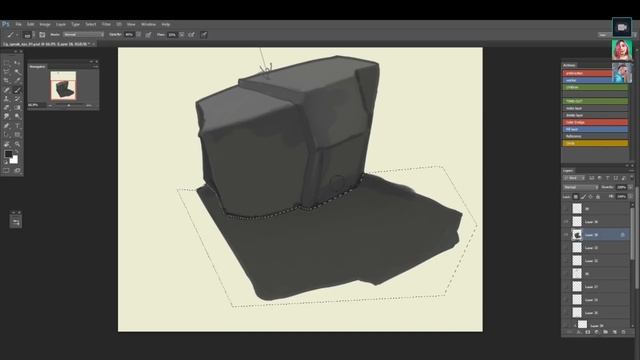Select the Crop tool
The height and width of the screenshot is (360, 640).
[7, 80]
